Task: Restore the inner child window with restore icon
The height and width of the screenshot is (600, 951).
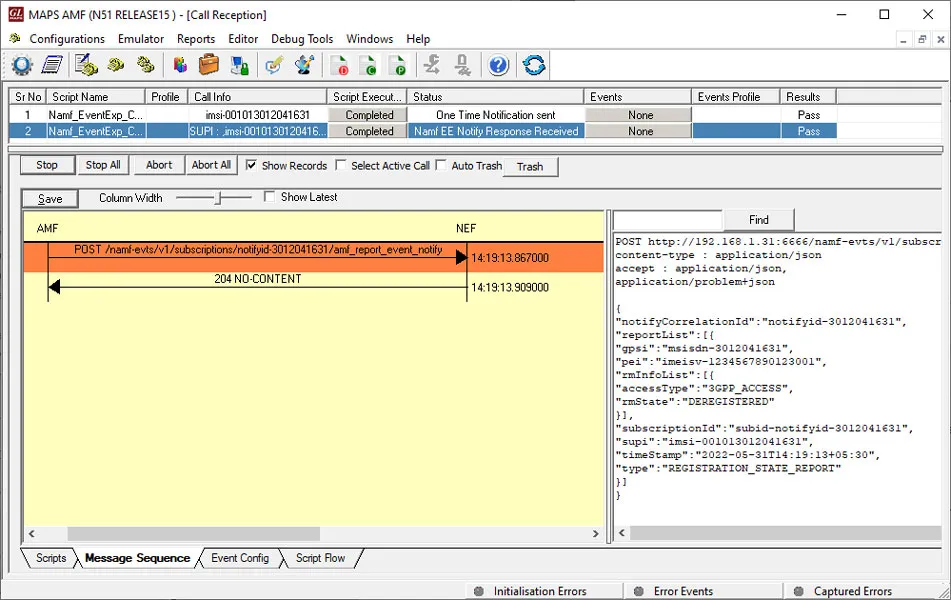Action: 922,39
